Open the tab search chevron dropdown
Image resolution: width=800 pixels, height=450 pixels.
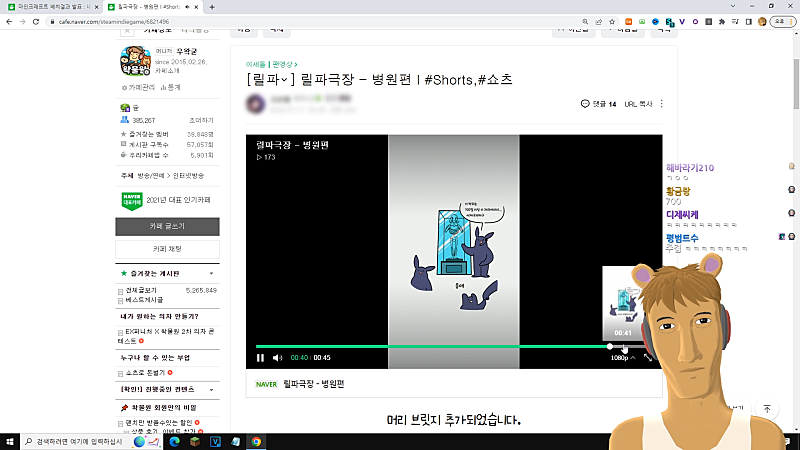(733, 6)
